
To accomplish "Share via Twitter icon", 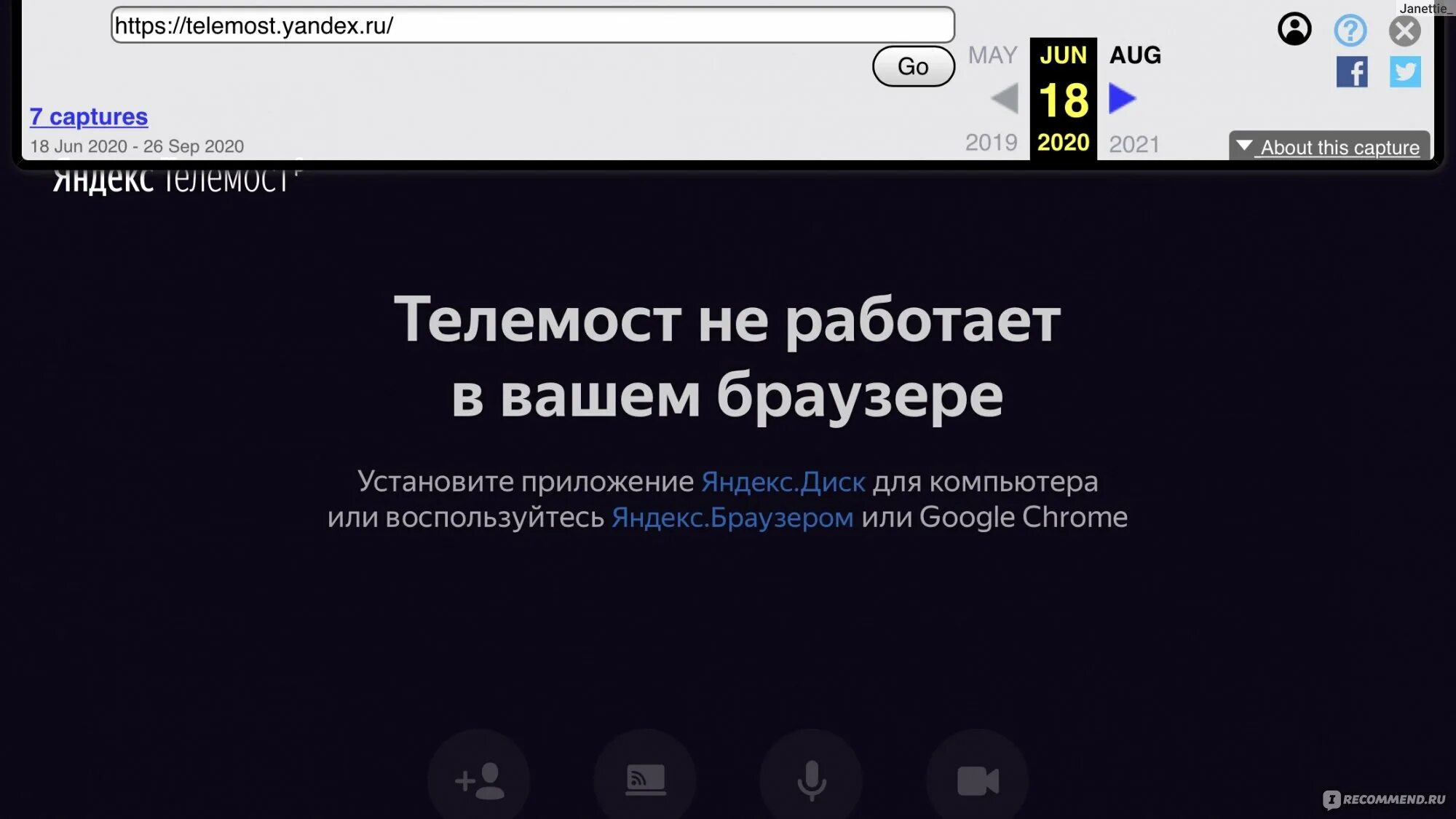I will point(1405,71).
